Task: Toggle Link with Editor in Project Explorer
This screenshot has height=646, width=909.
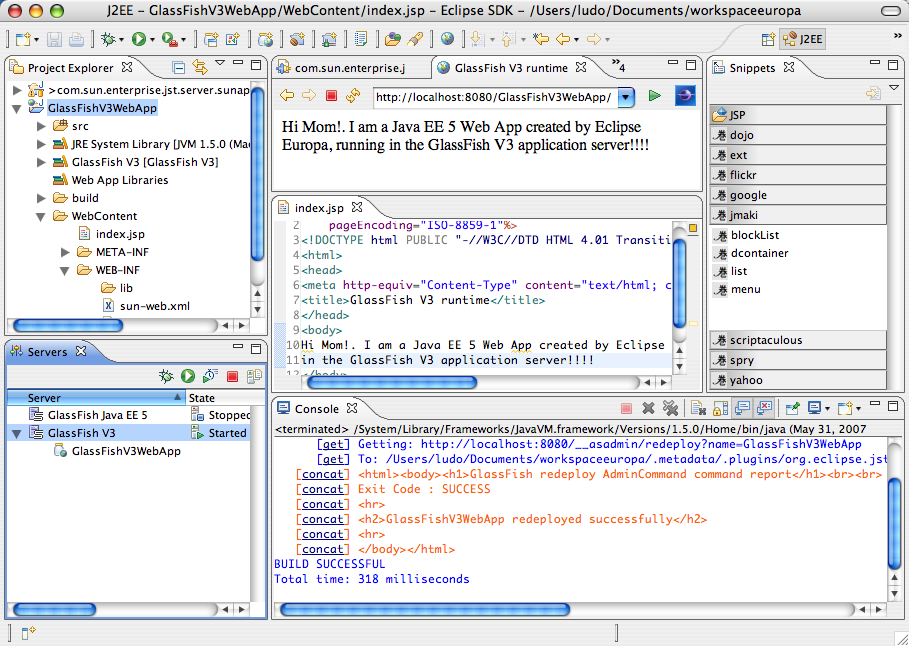Action: point(200,67)
